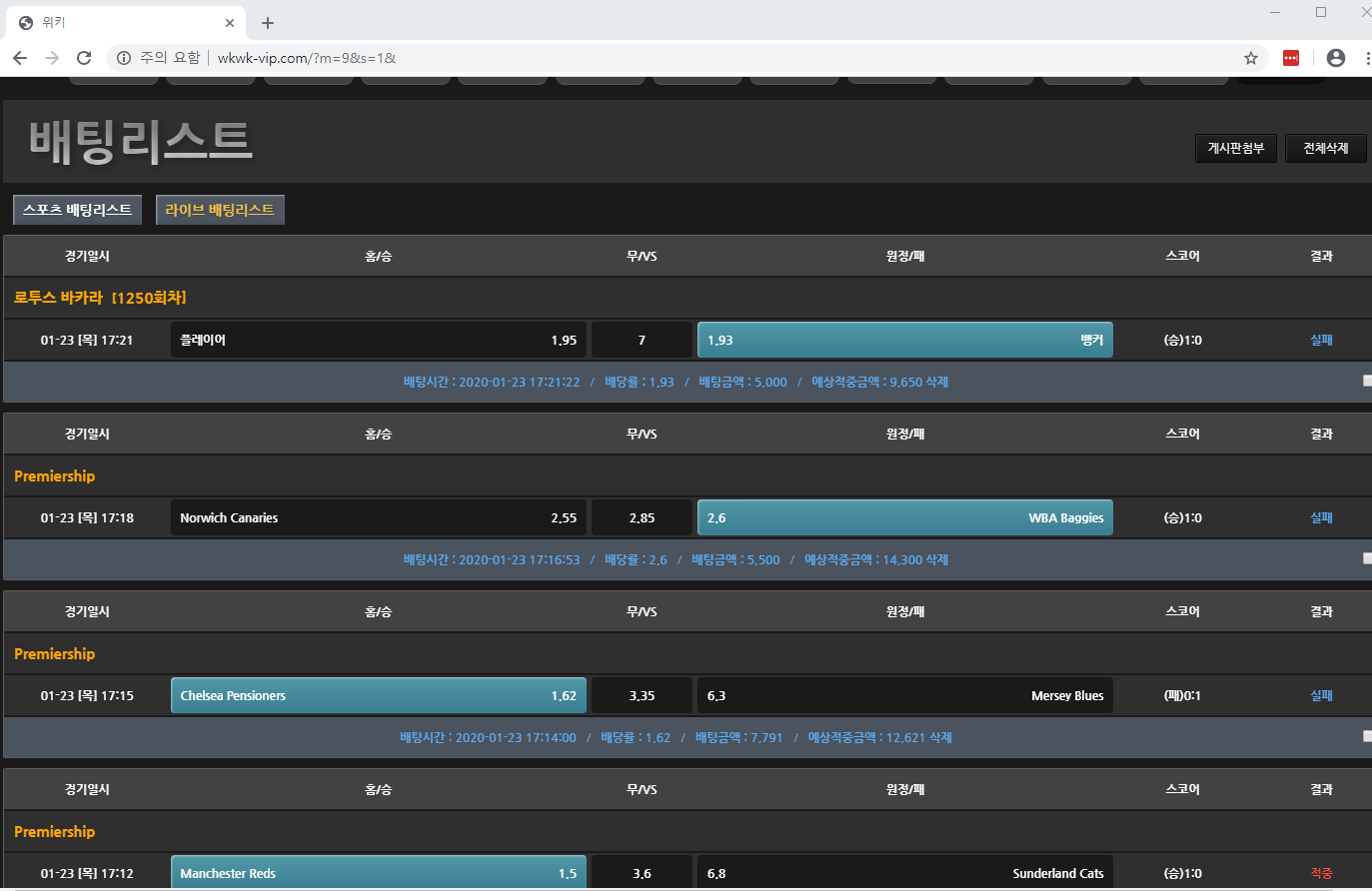Go back to the previous page
This screenshot has height=891, width=1372.
coord(20,58)
